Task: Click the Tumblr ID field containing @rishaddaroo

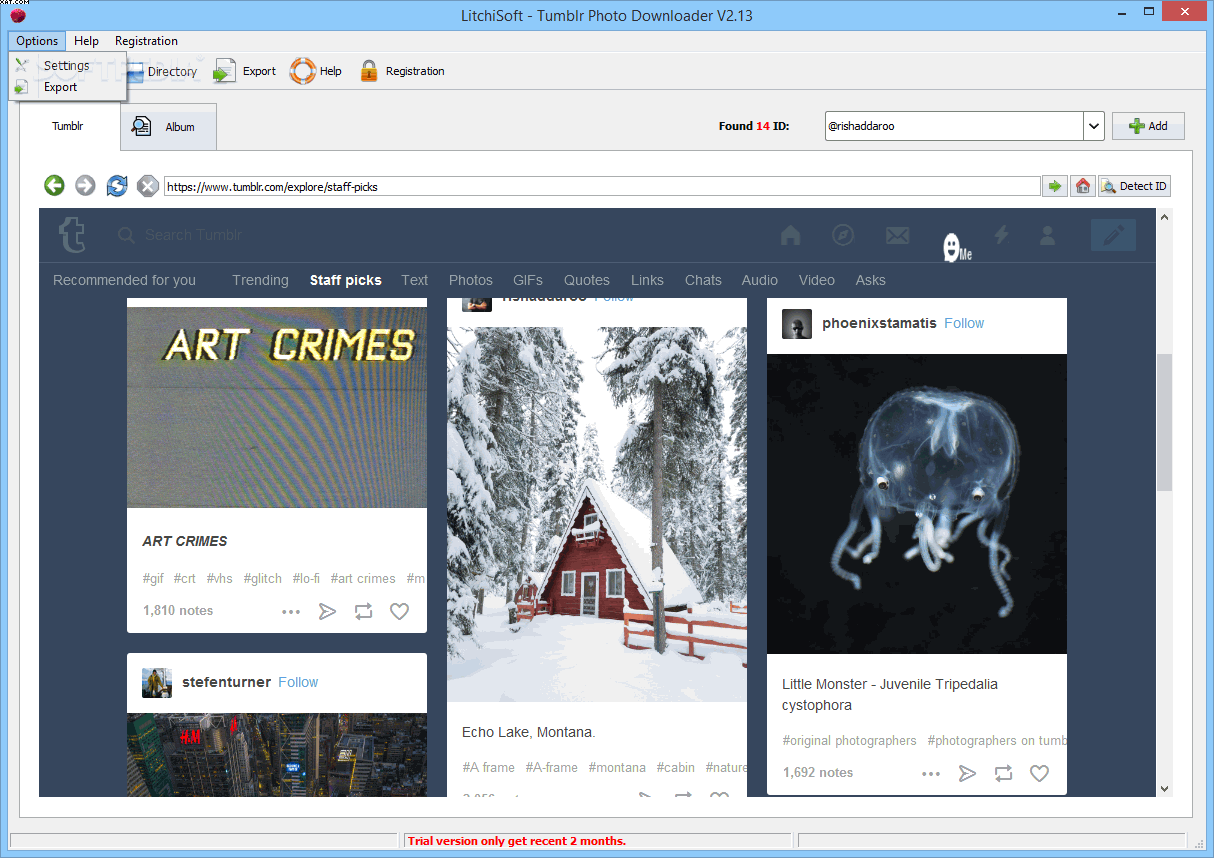Action: [954, 126]
